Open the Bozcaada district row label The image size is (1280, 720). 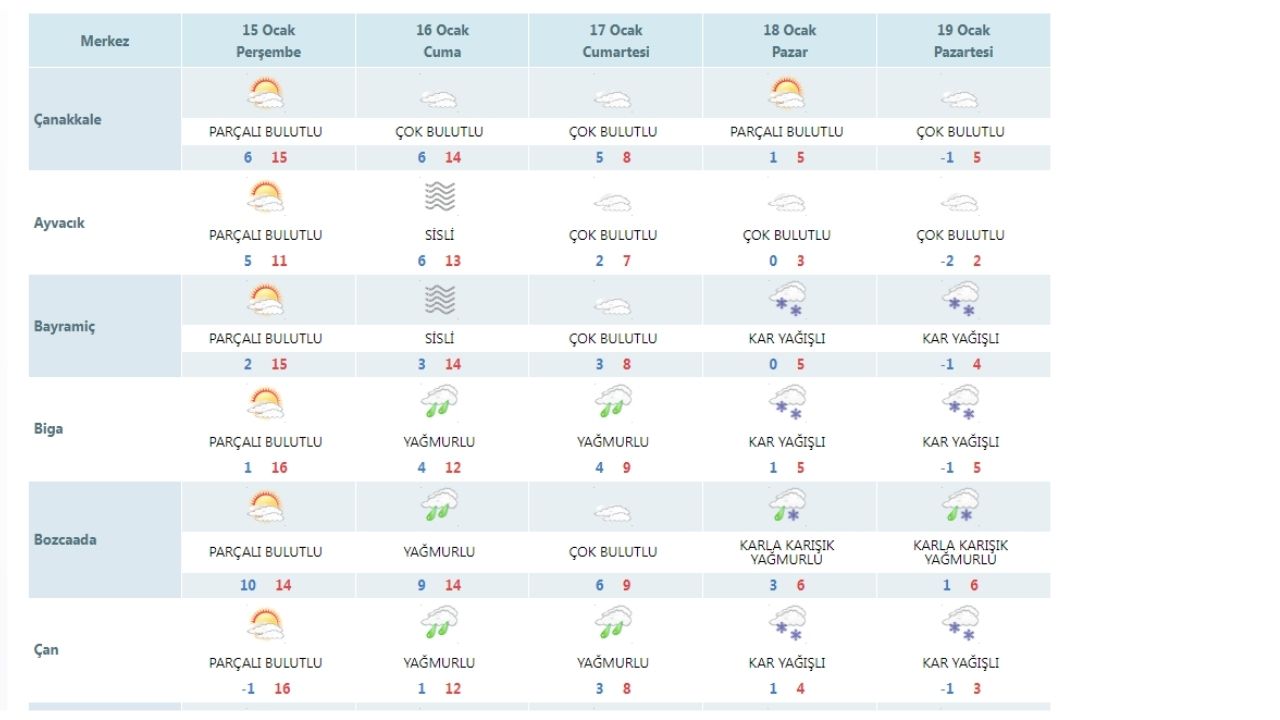[65, 540]
